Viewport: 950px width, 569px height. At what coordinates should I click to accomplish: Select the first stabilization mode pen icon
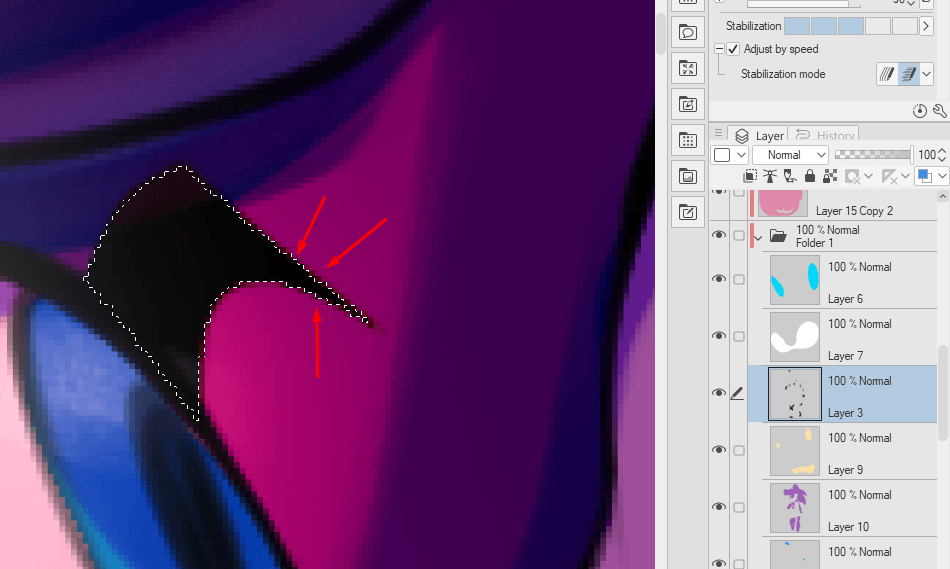tap(887, 74)
